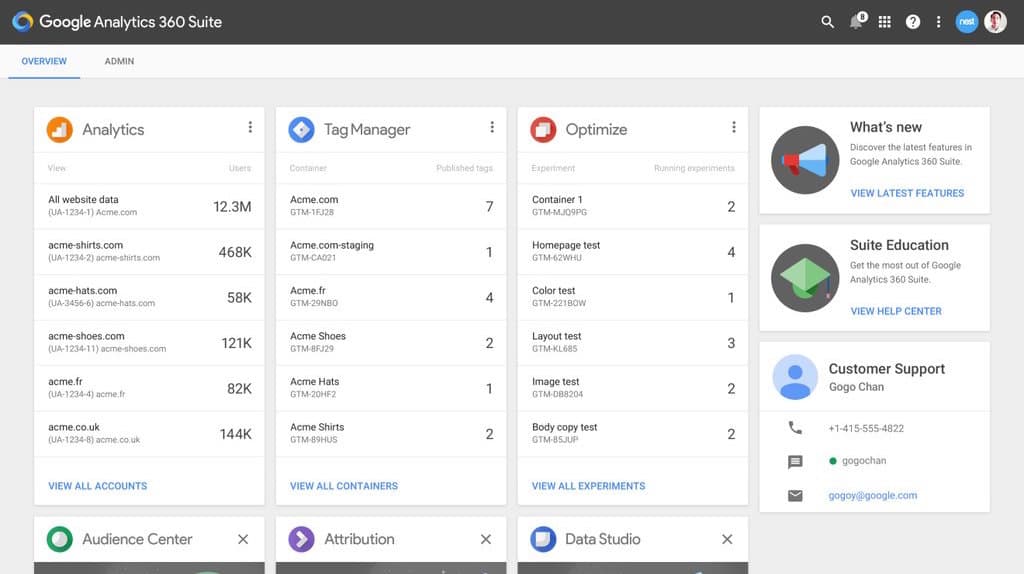
Task: Open the Color test experiment
Action: coord(633,297)
